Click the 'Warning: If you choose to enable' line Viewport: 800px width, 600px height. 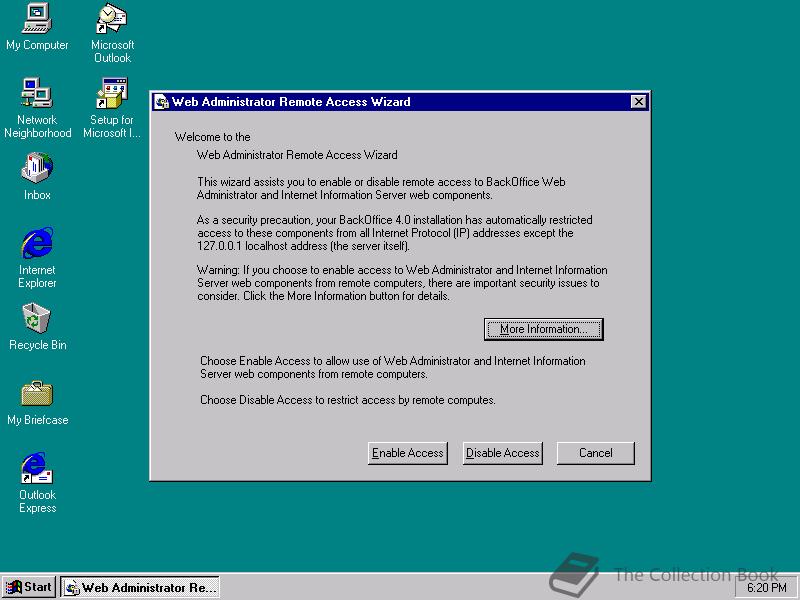point(402,270)
